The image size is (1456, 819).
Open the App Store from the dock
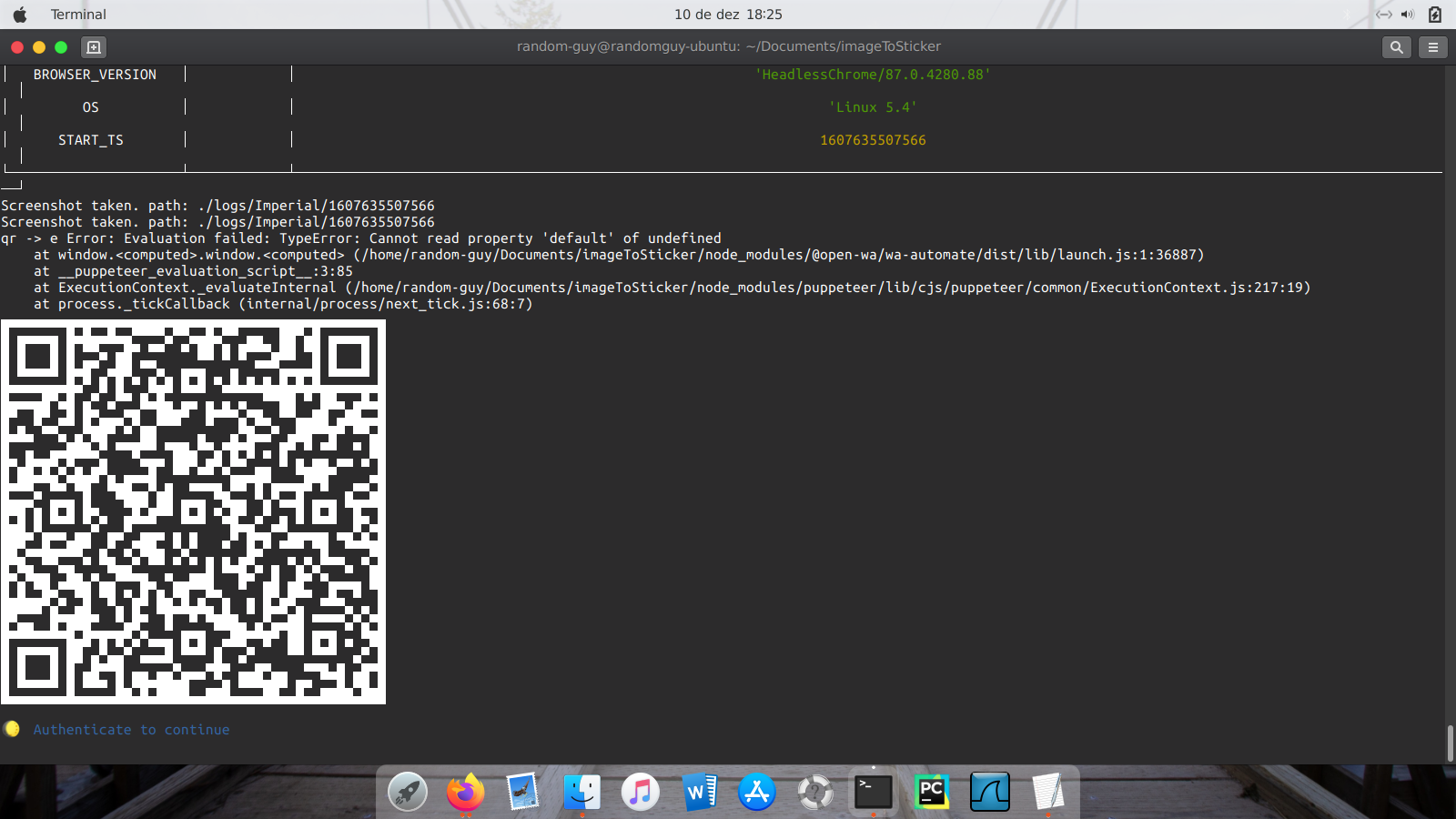coord(757,792)
